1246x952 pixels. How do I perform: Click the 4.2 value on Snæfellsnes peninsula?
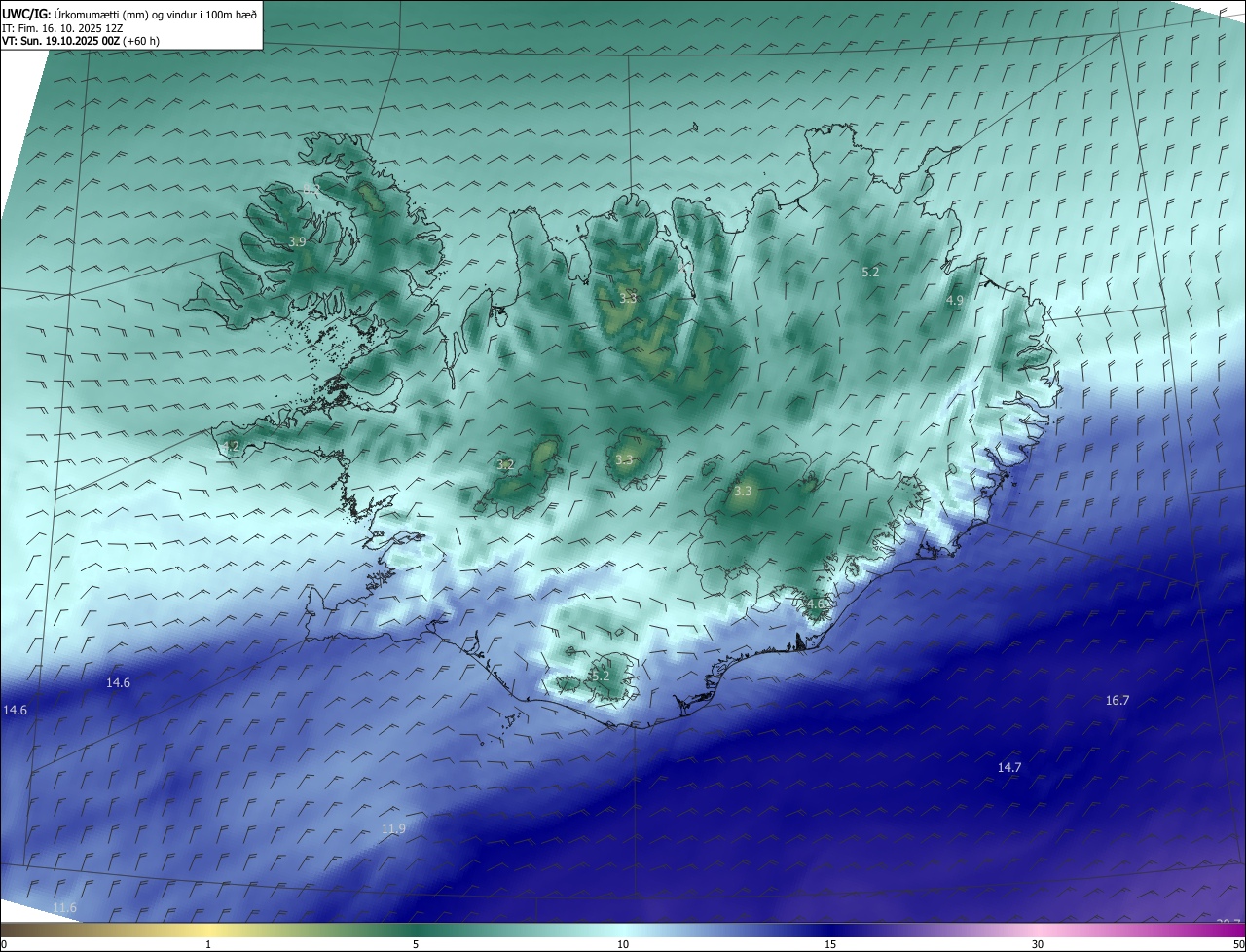(231, 446)
